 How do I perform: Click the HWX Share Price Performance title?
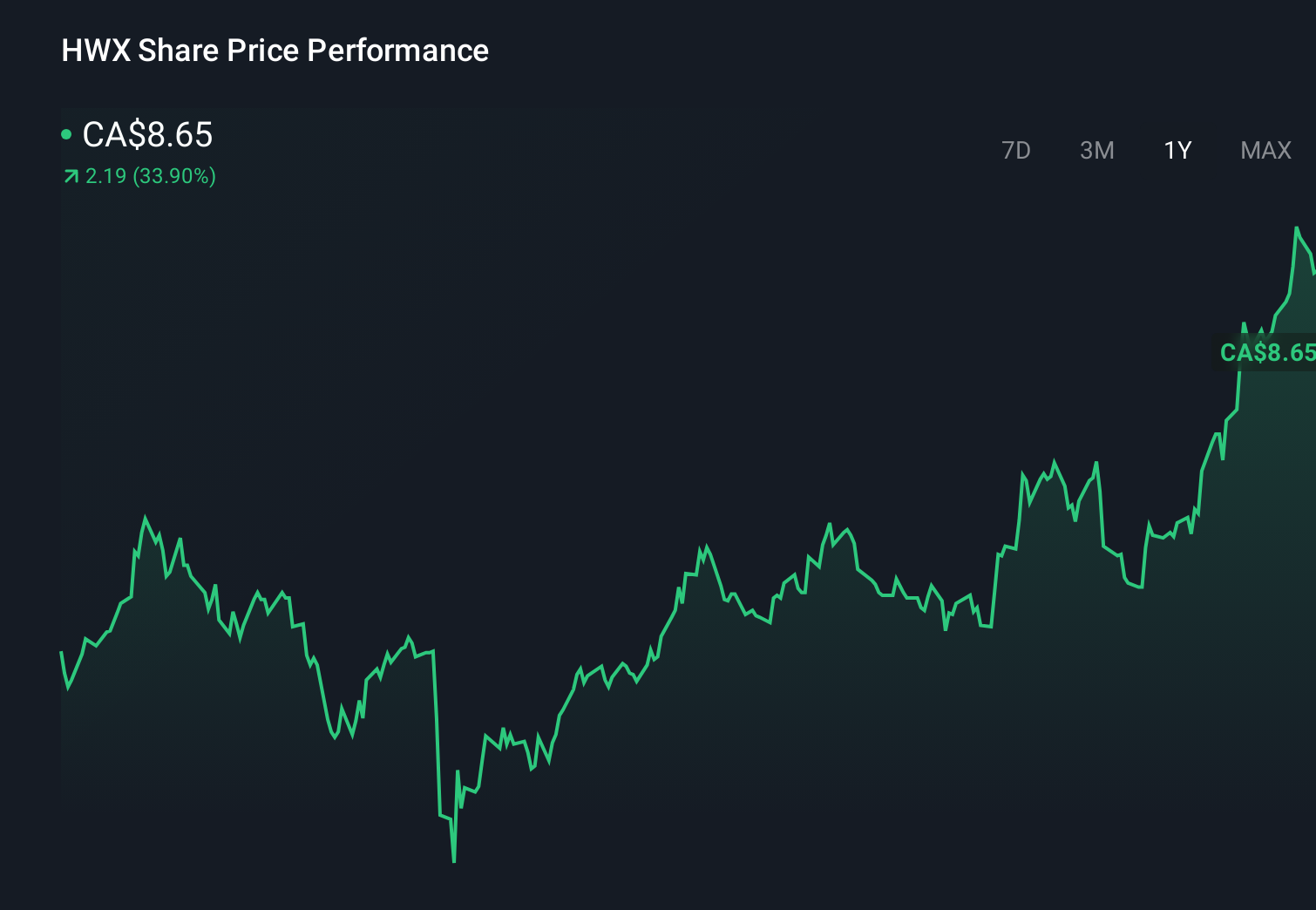(x=275, y=50)
